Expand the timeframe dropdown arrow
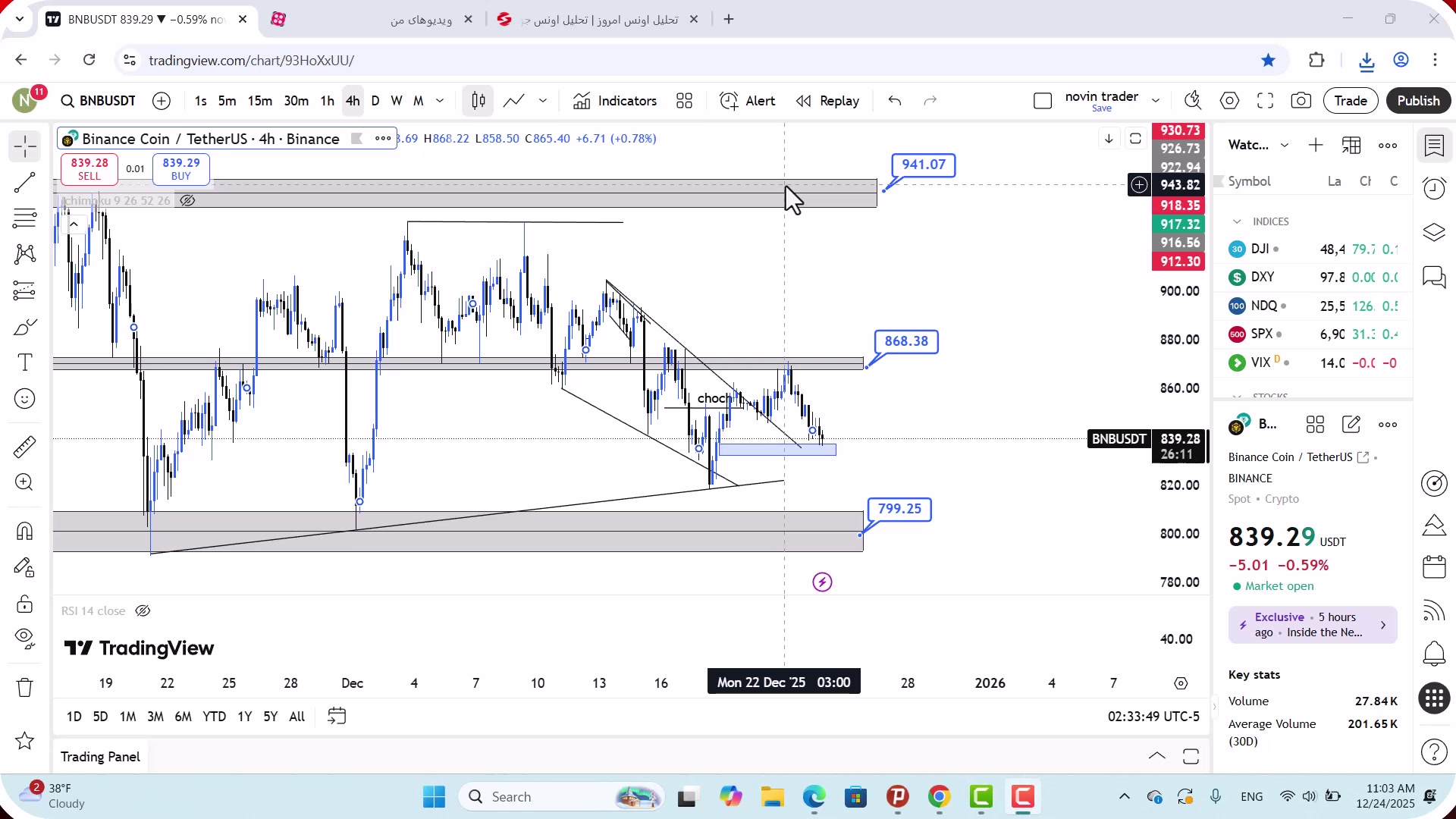 440,101
